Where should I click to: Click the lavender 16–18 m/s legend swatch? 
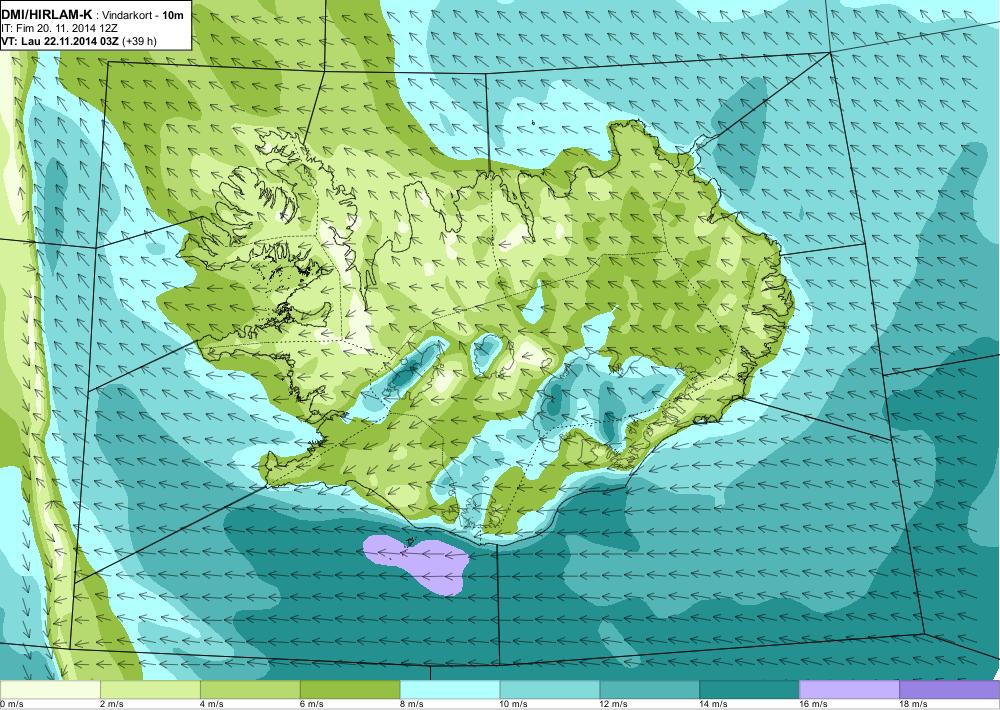pos(849,690)
